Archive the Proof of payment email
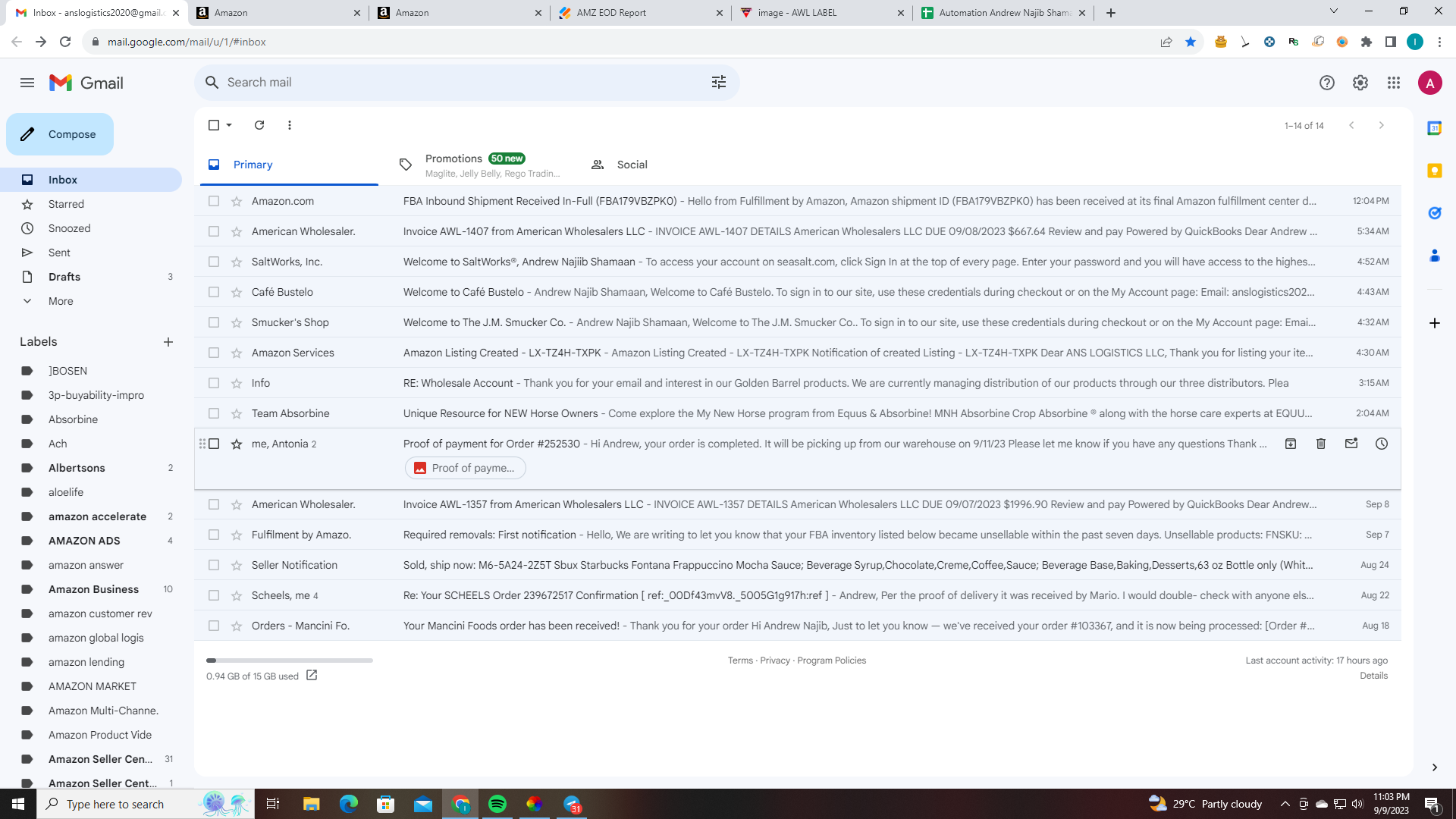The height and width of the screenshot is (819, 1456). tap(1291, 444)
